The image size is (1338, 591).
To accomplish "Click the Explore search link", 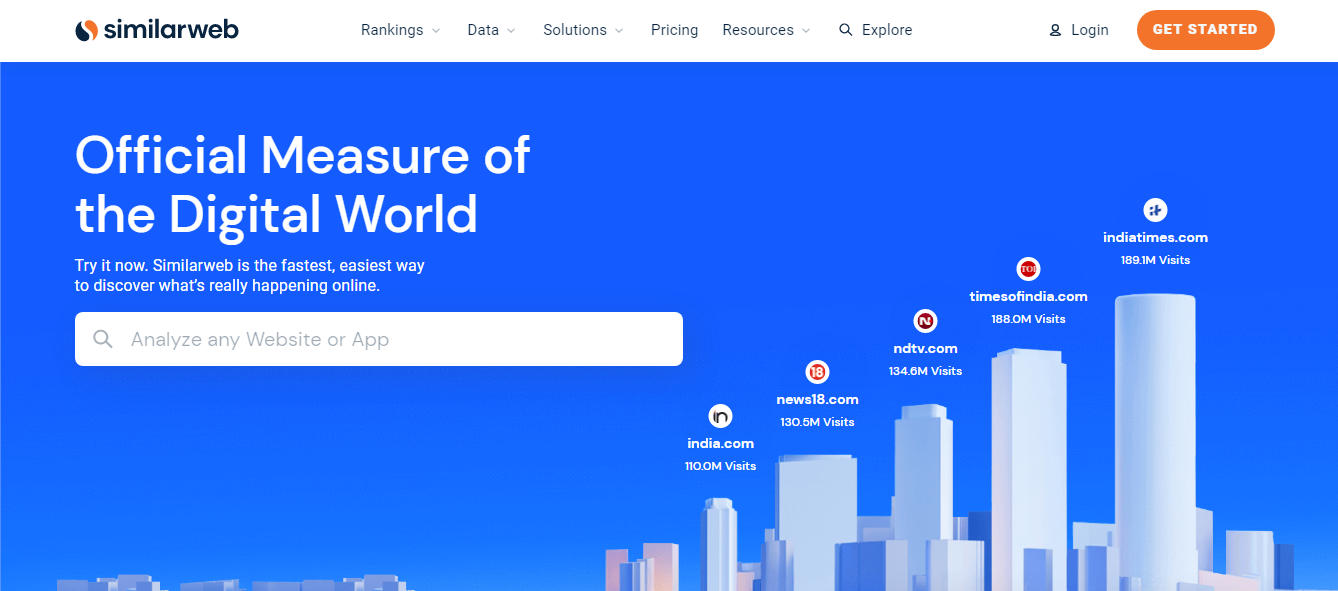I will pyautogui.click(x=876, y=30).
